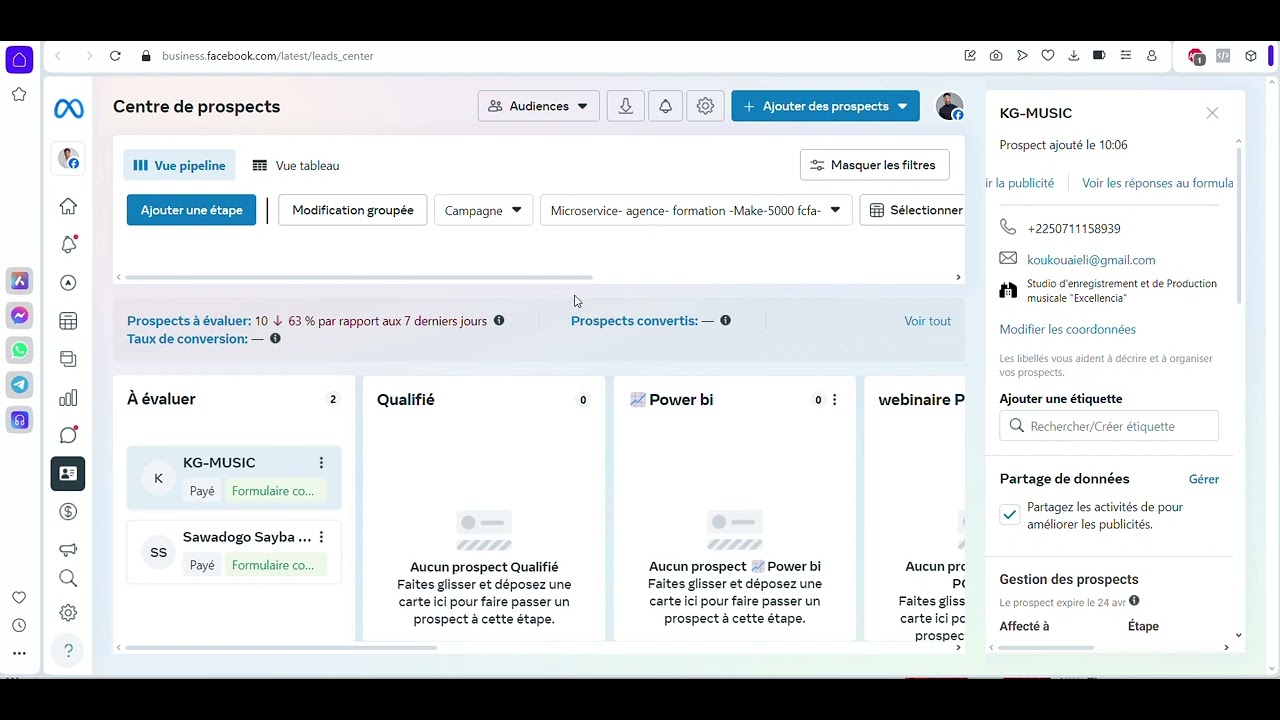Switch to Vue pipeline tab
Viewport: 1280px width, 720px height.
point(180,166)
